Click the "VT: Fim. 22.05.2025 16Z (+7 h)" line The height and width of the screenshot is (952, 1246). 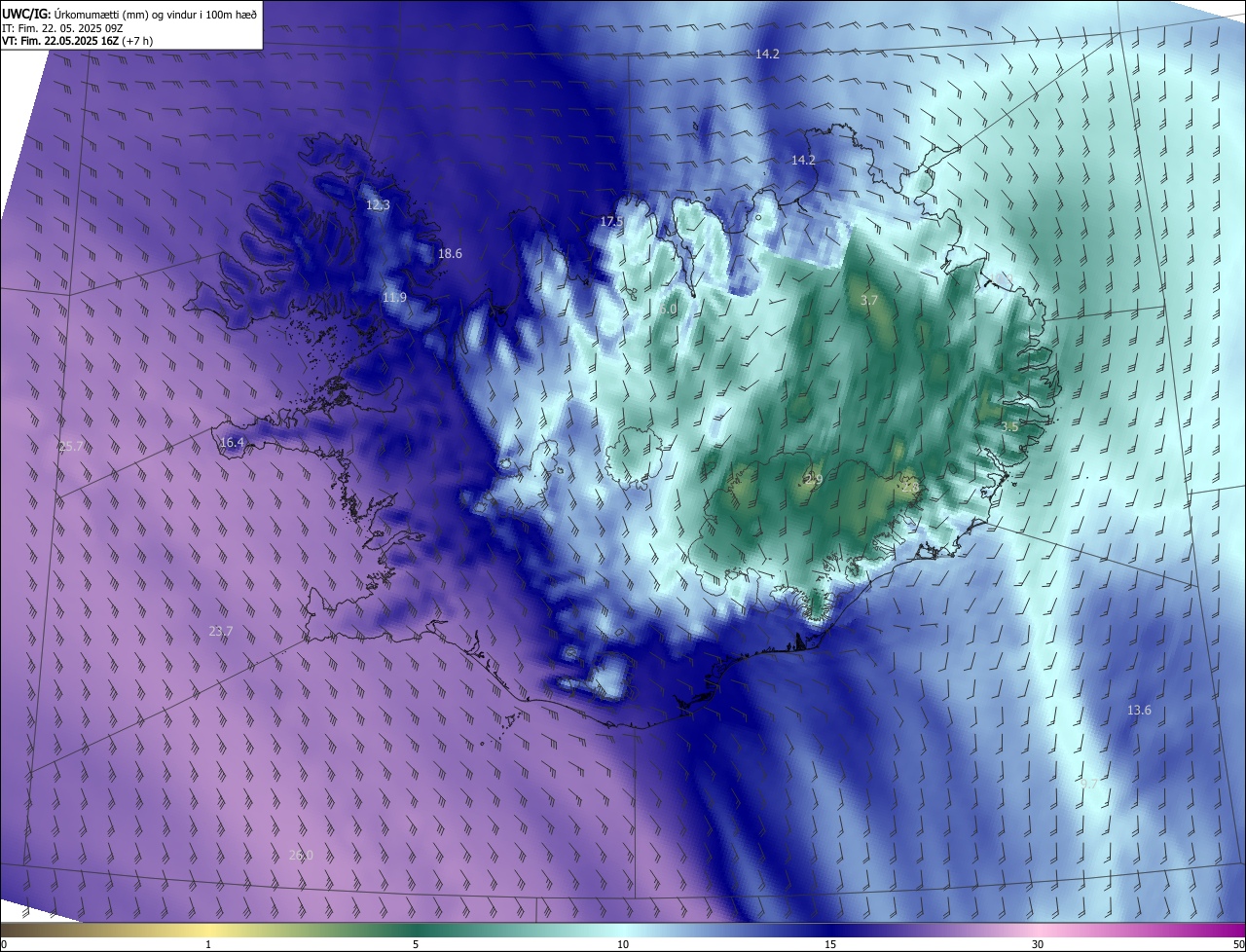[x=77, y=41]
